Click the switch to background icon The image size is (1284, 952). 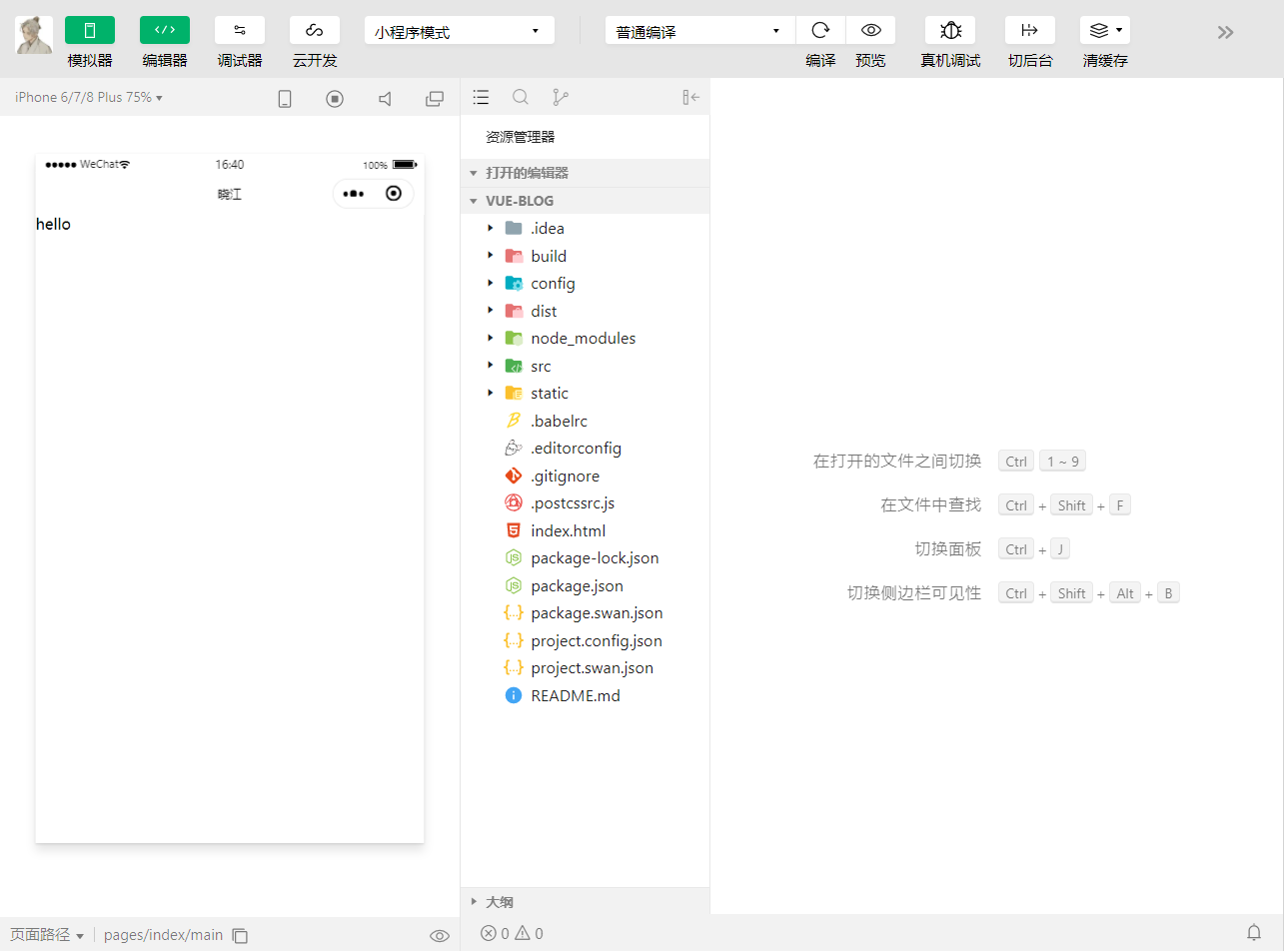1029,31
